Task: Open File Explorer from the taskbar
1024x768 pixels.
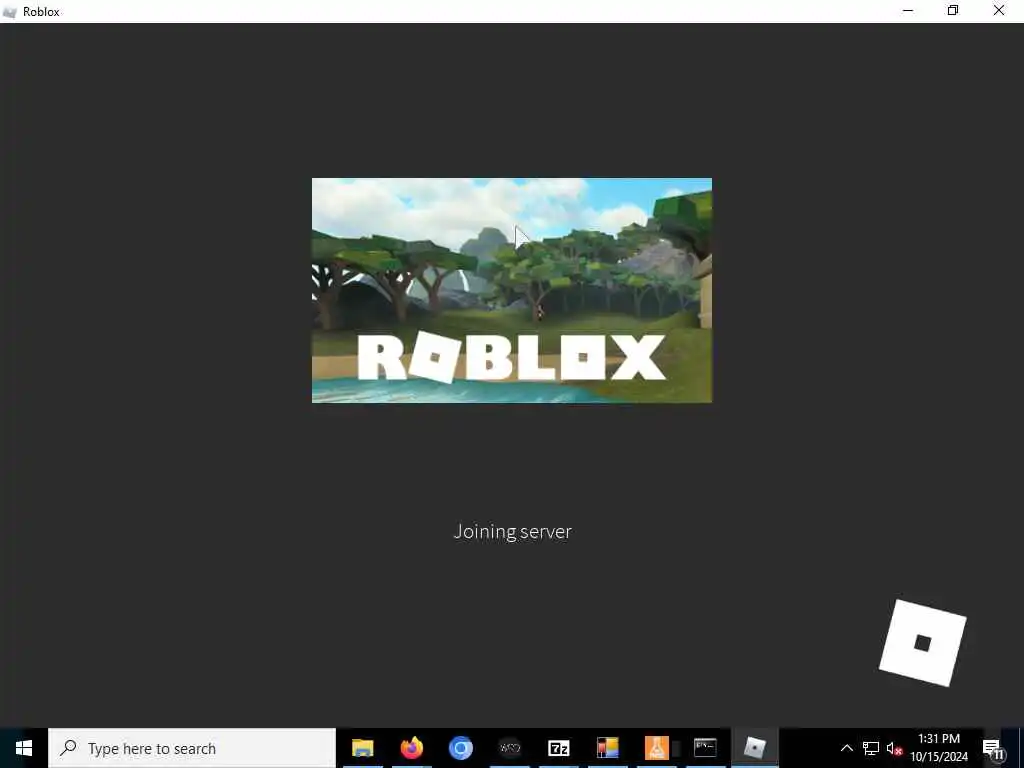Action: point(362,748)
